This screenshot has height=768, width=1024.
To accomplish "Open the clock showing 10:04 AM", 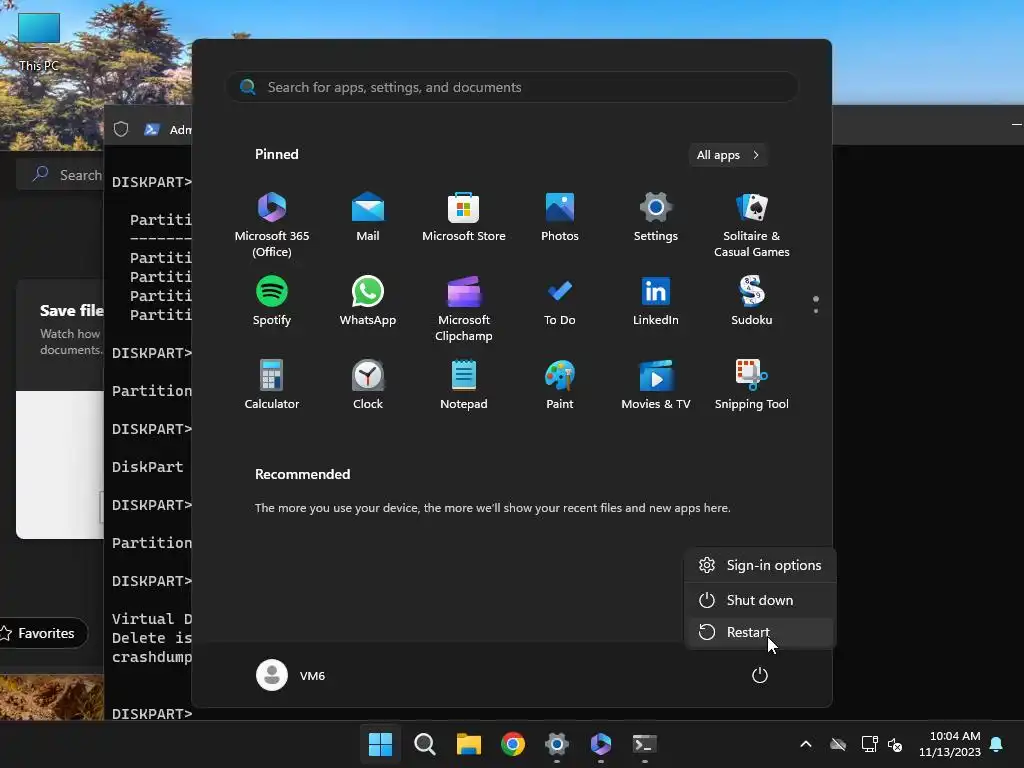I will [950, 744].
